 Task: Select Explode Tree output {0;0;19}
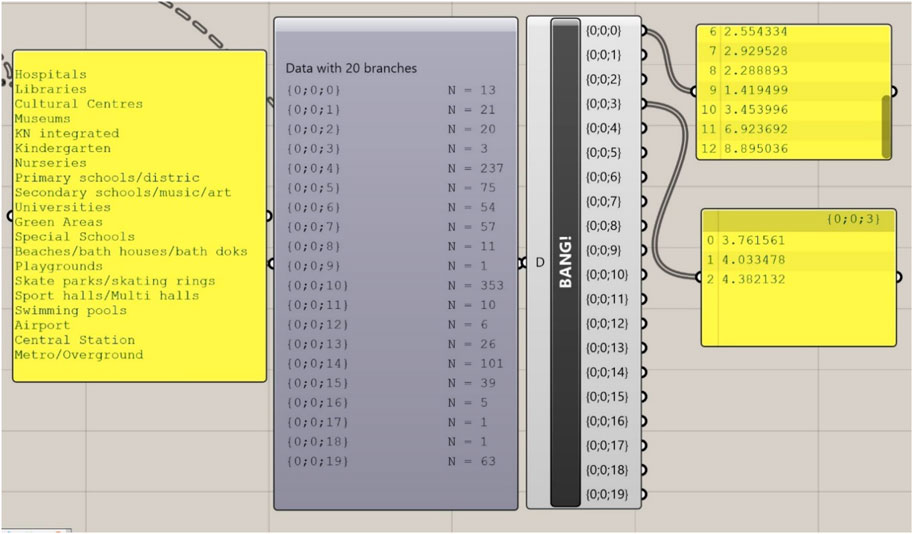click(607, 494)
